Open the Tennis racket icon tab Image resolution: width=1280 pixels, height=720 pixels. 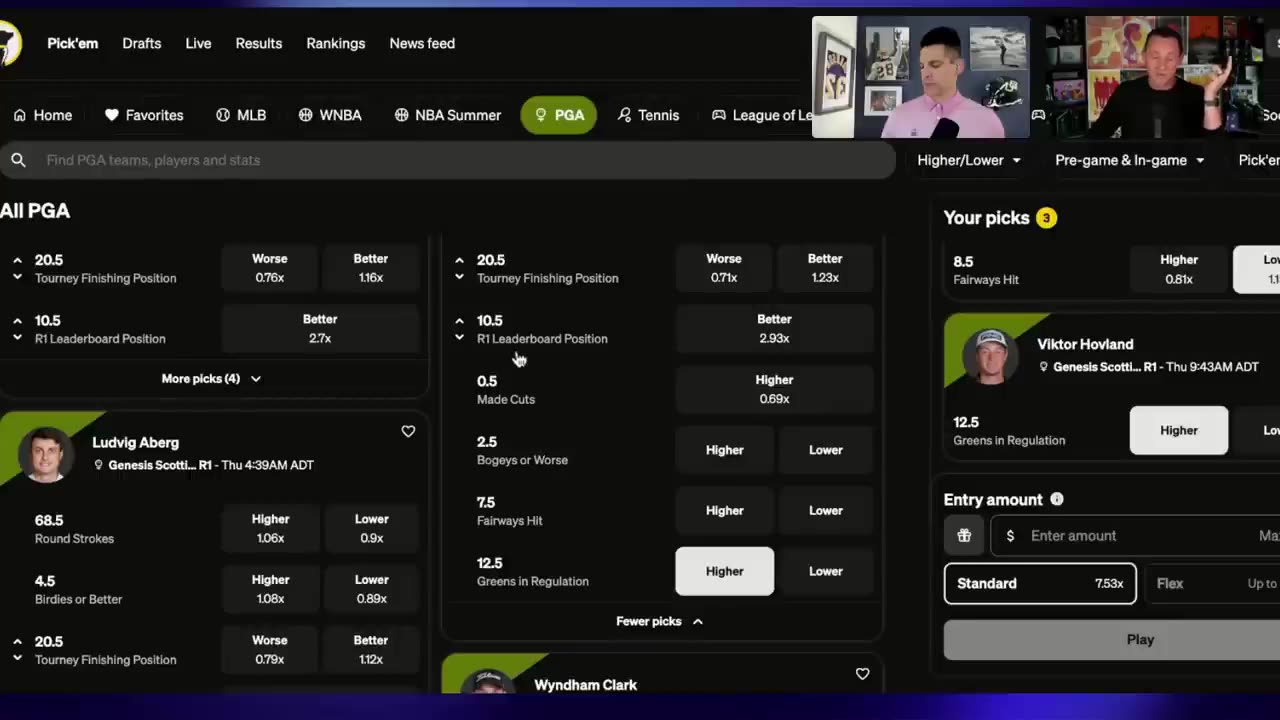[x=625, y=115]
